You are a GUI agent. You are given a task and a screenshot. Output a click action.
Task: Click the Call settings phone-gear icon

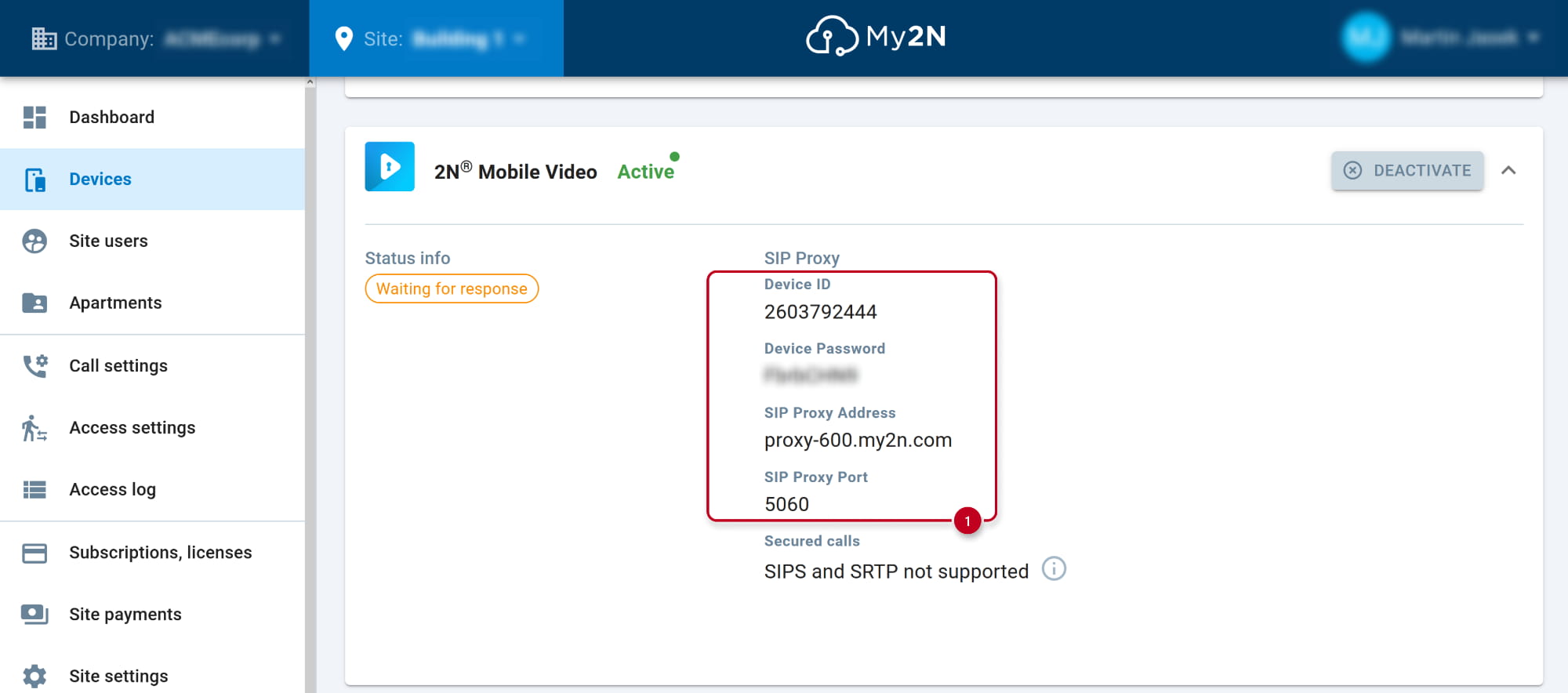point(34,365)
